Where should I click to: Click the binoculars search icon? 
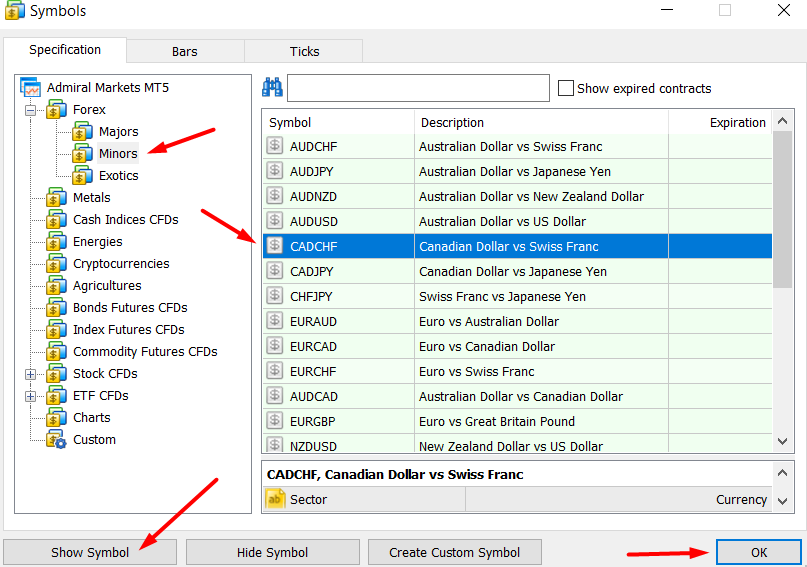[x=272, y=87]
